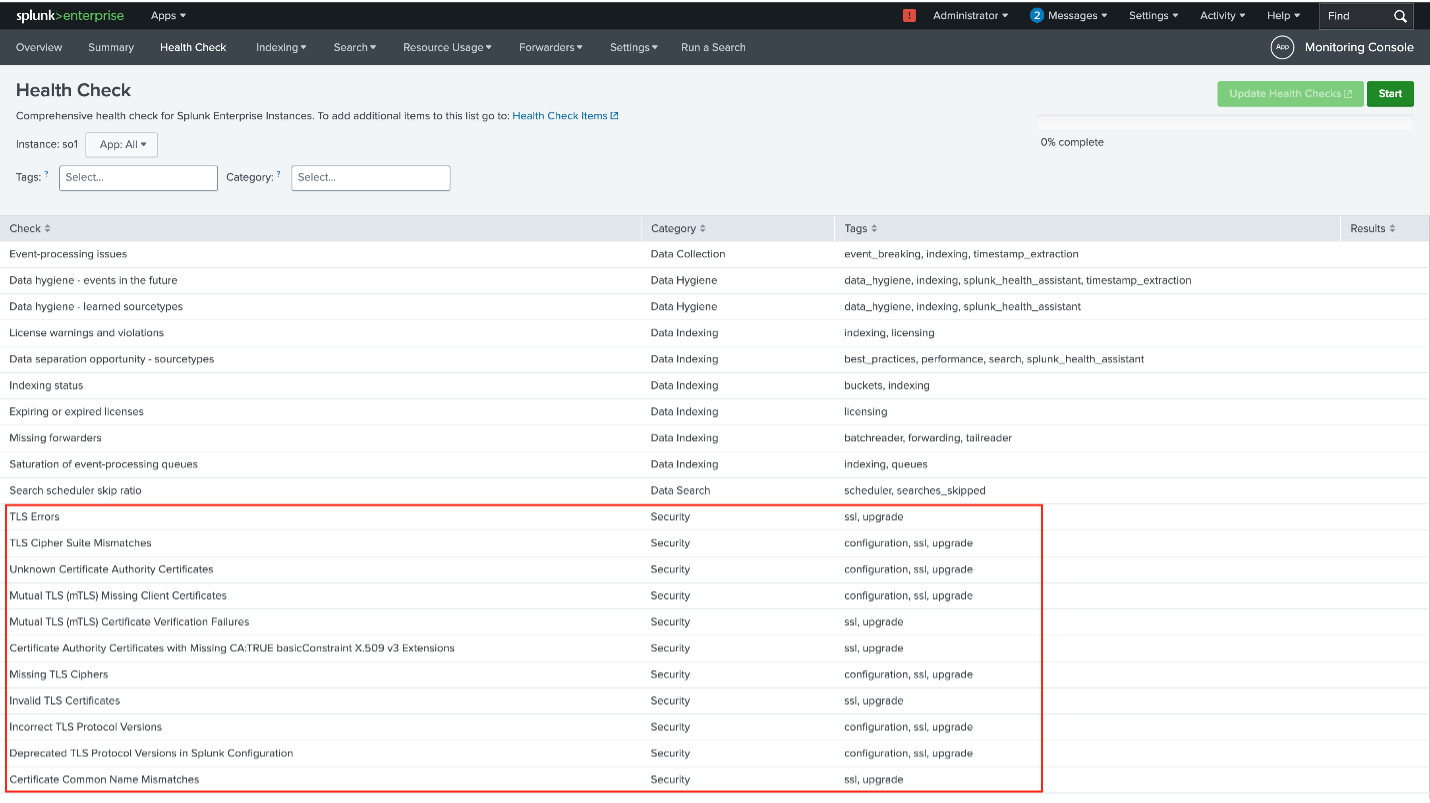Select the Missing forwarders check
Image resolution: width=1430 pixels, height=803 pixels.
coord(715,438)
